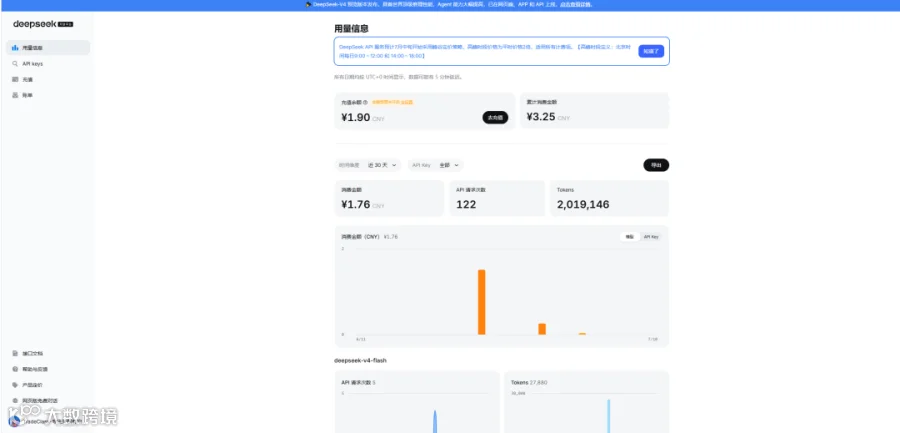The image size is (900, 433).
Task: Click the chat icon beside 网页版免费对话
Action: tap(15, 400)
